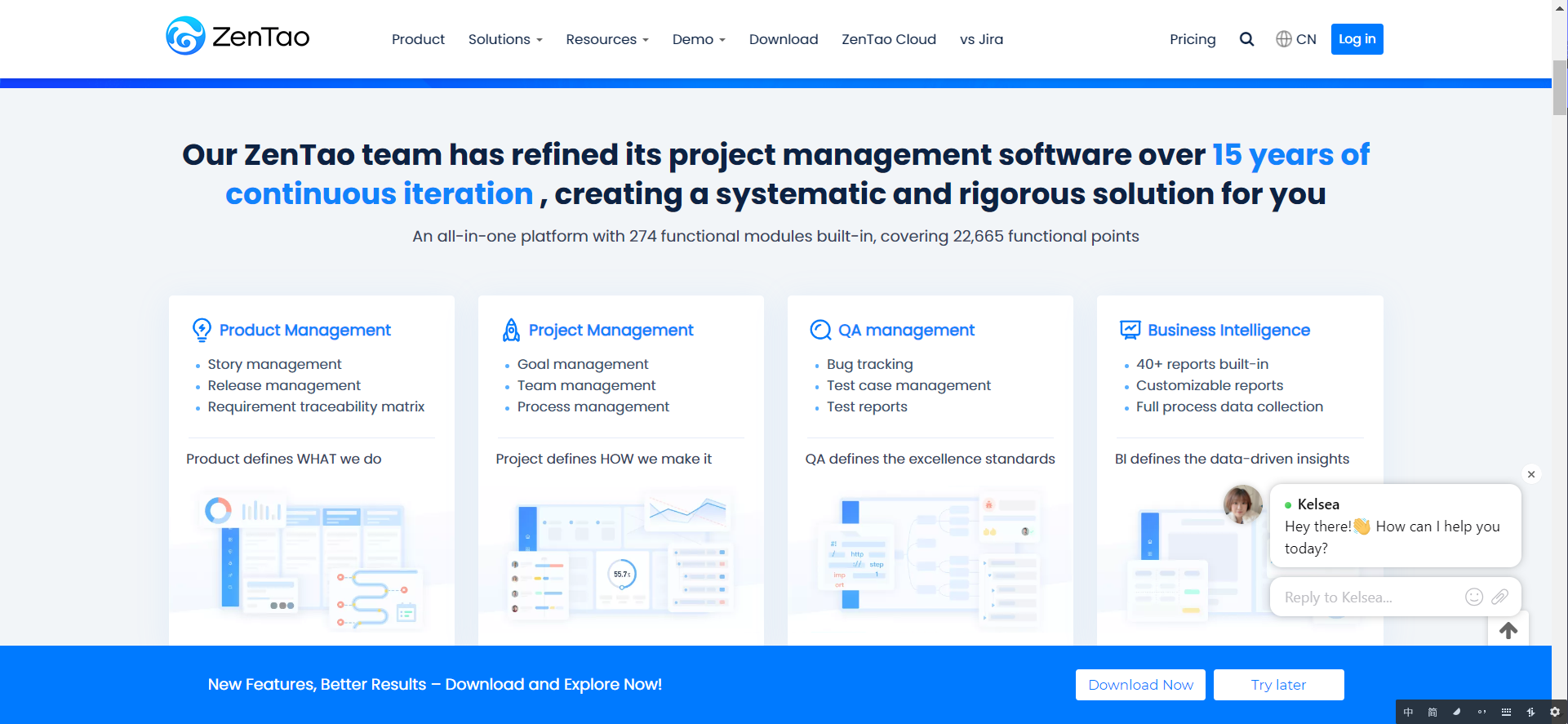Click 'Test reports' list item
The height and width of the screenshot is (724, 1568).
point(867,406)
